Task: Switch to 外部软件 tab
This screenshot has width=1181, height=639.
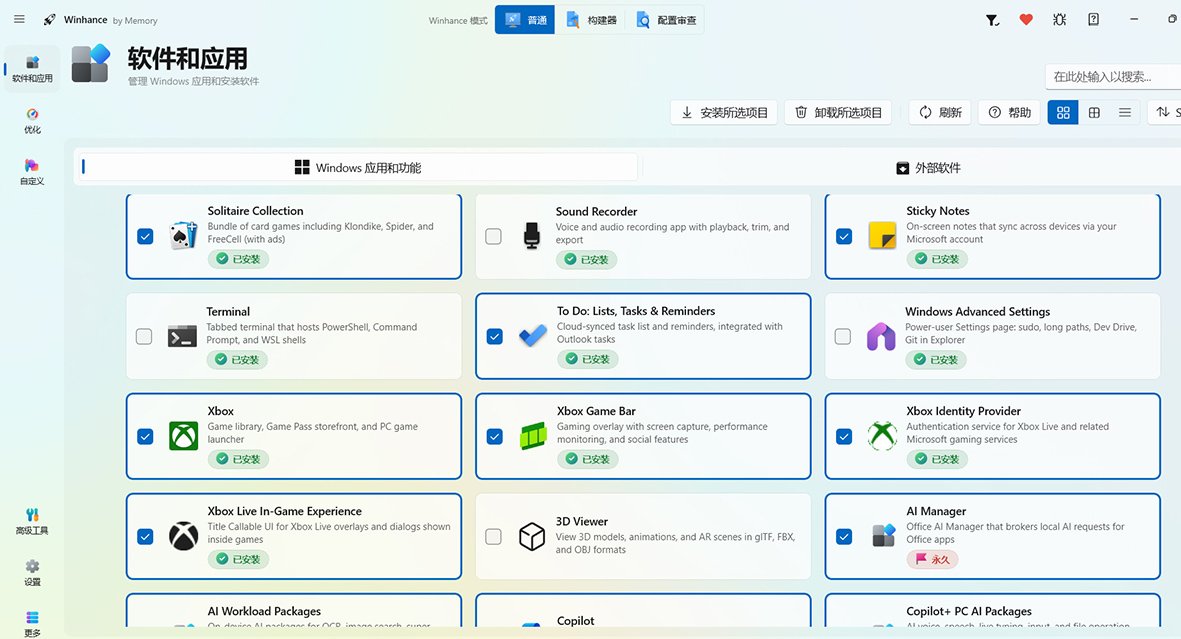Action: pos(928,167)
